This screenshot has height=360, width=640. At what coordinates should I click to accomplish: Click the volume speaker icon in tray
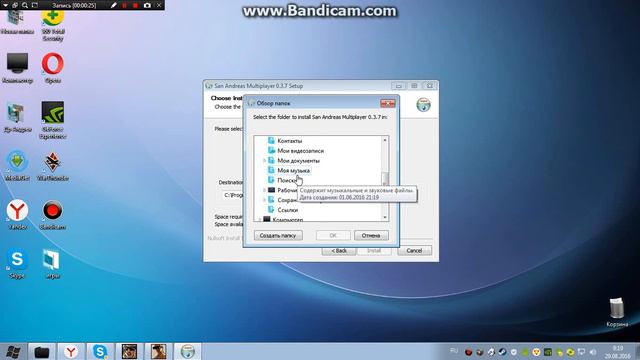(593, 352)
